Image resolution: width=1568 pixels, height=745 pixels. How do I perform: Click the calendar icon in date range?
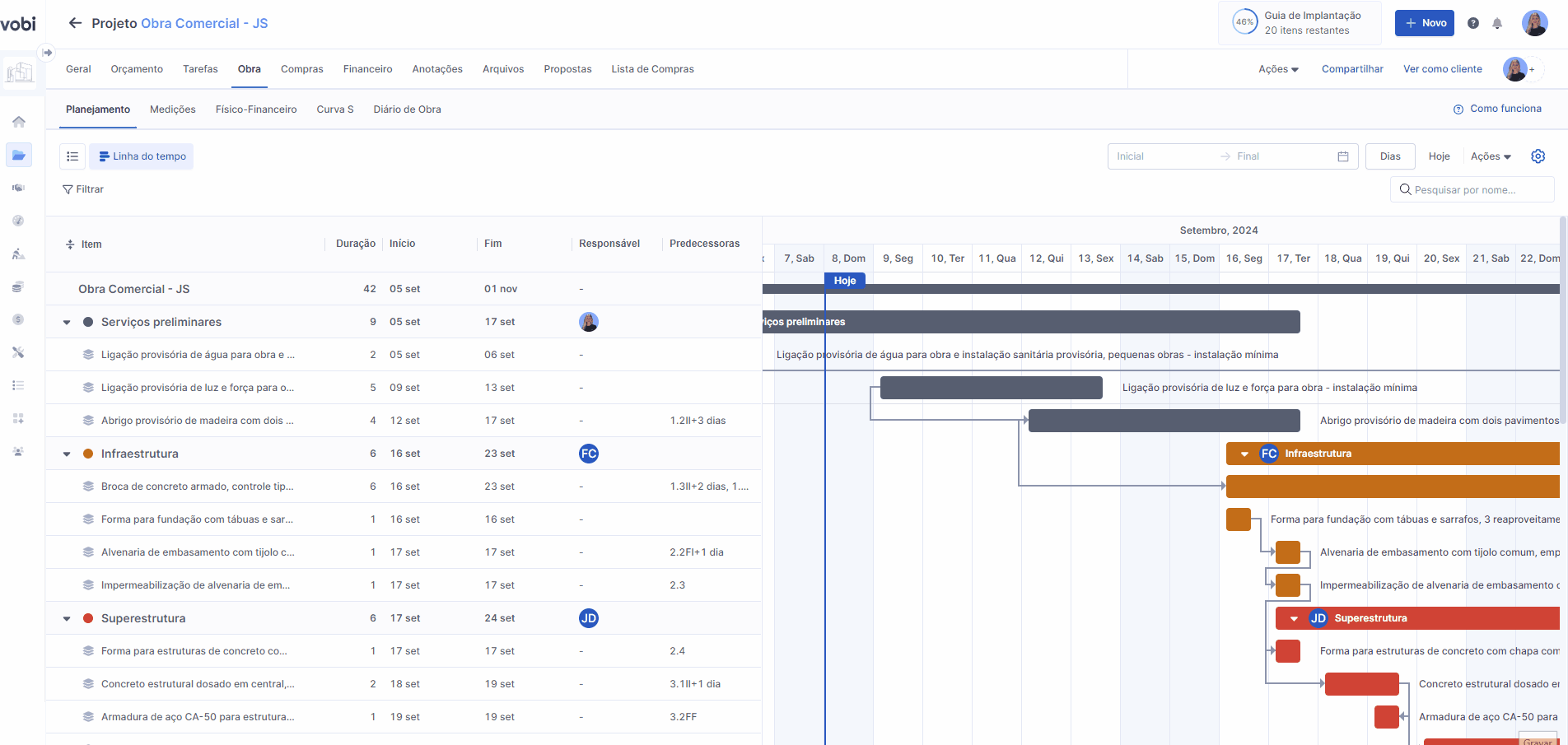pos(1342,156)
